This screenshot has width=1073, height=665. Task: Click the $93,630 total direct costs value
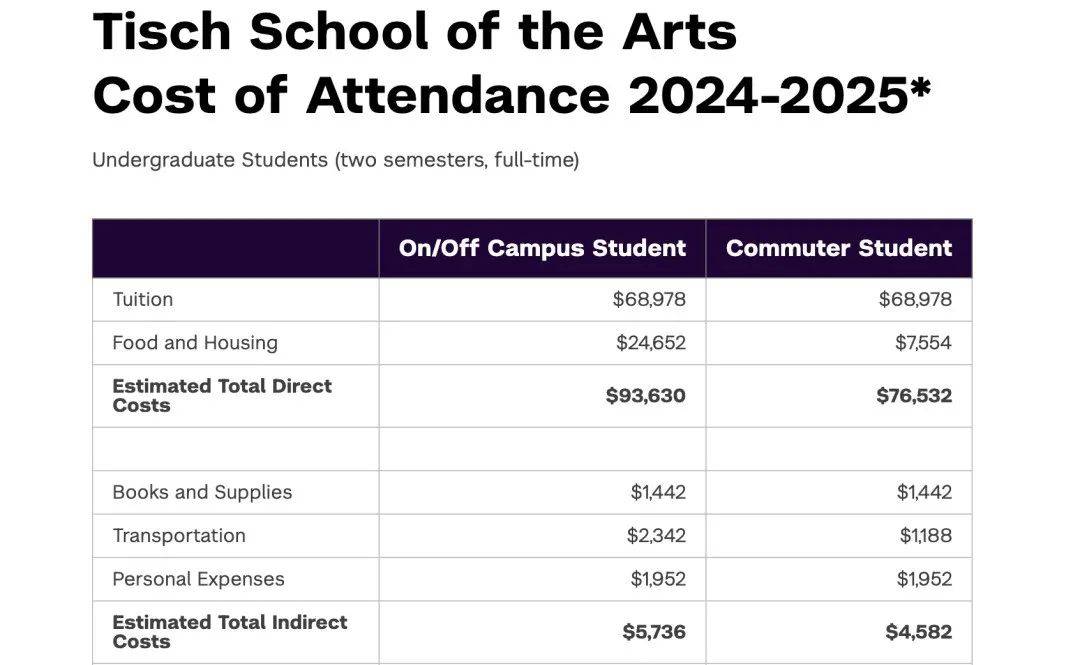646,396
